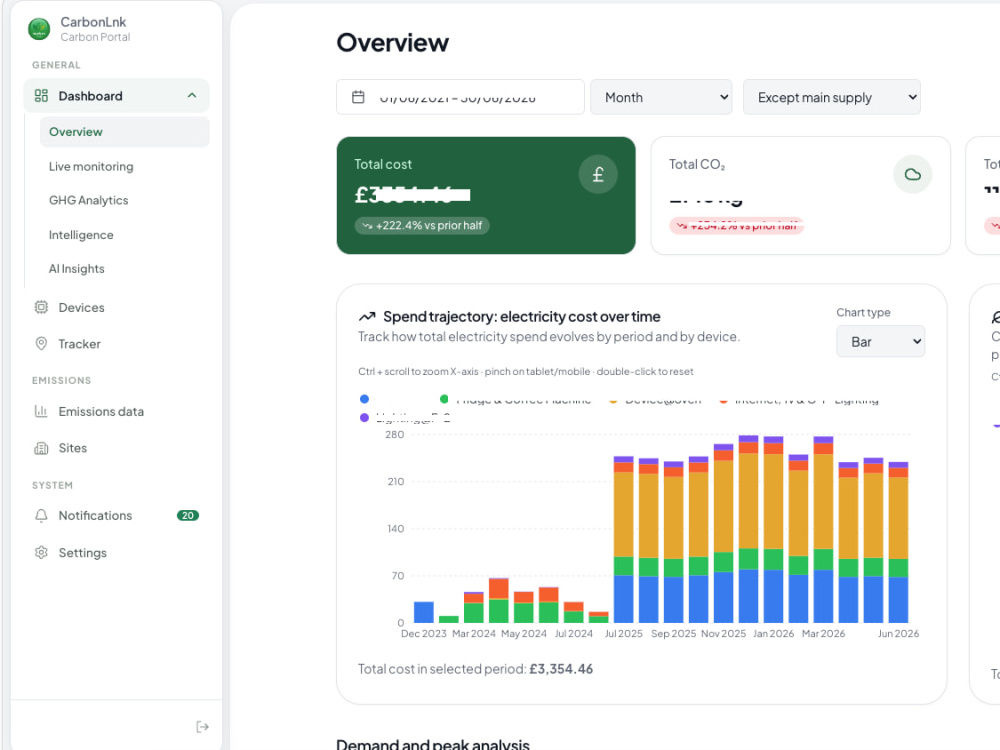
Task: Click the CarbonLnk green logo
Action: tap(39, 29)
